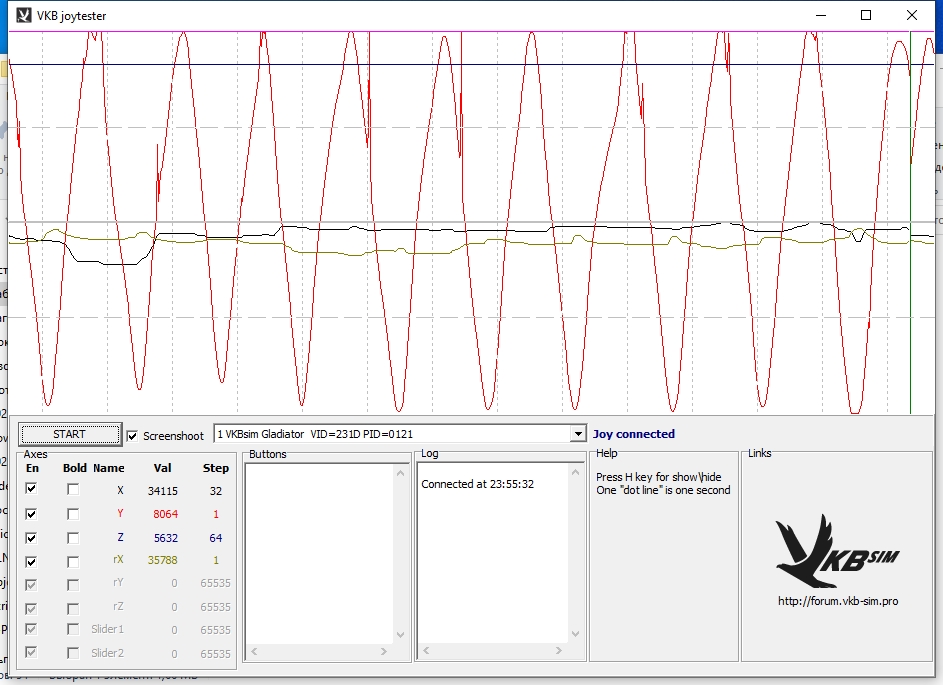The image size is (943, 685).
Task: Open the joystick device dropdown
Action: (x=577, y=434)
